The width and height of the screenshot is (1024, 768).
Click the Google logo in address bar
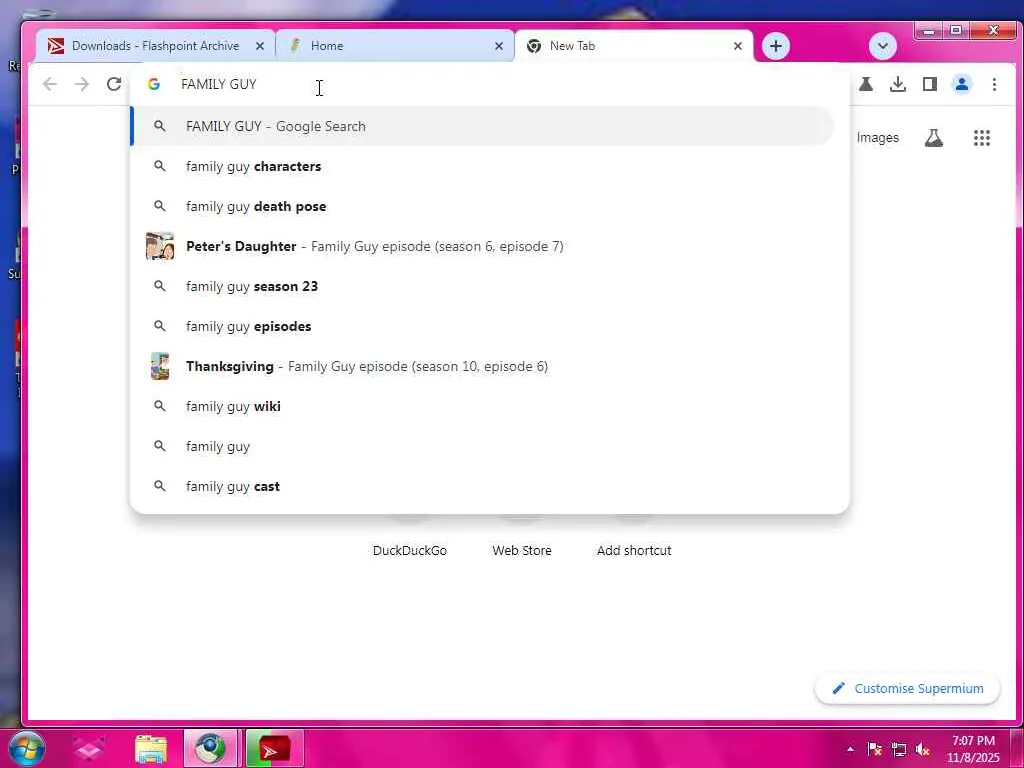point(154,84)
